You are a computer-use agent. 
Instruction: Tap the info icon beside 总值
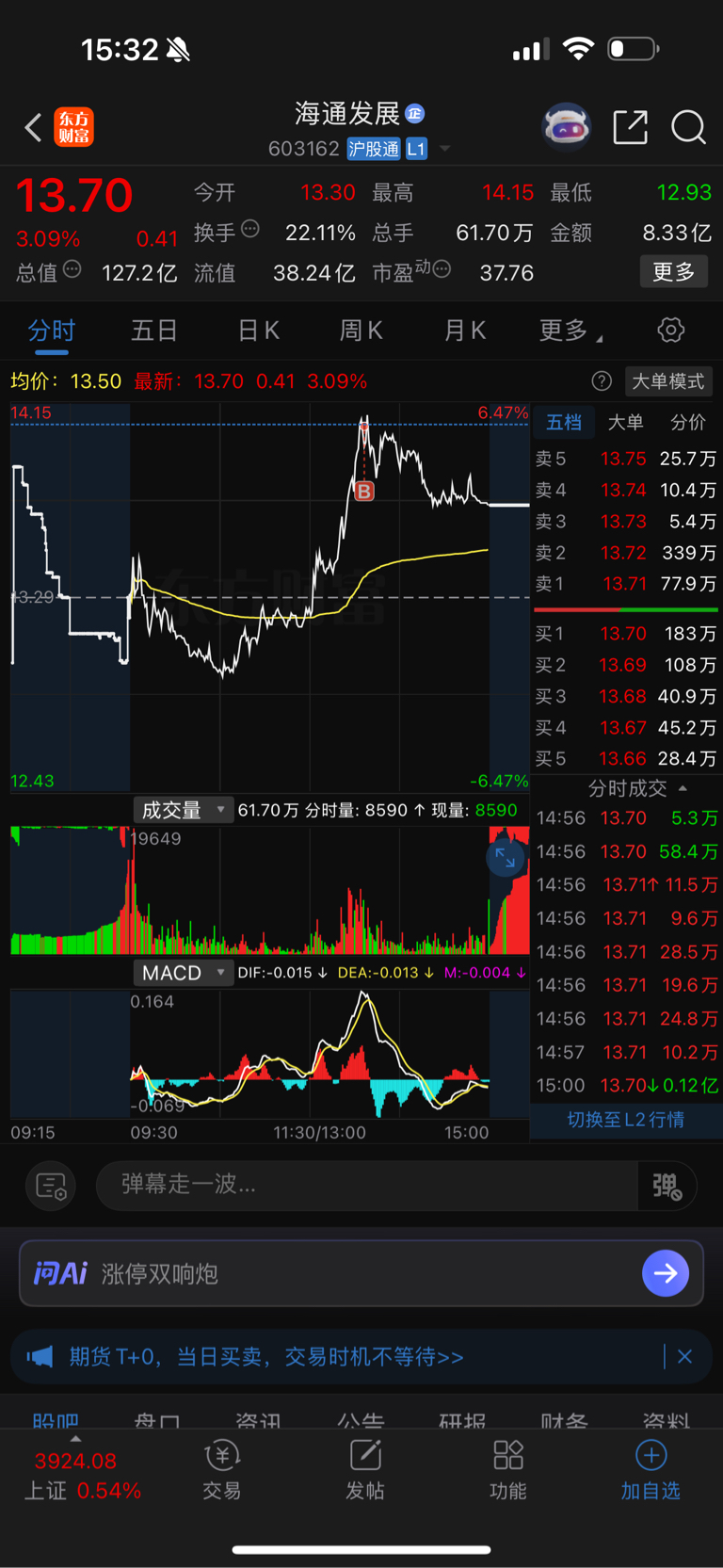click(72, 269)
